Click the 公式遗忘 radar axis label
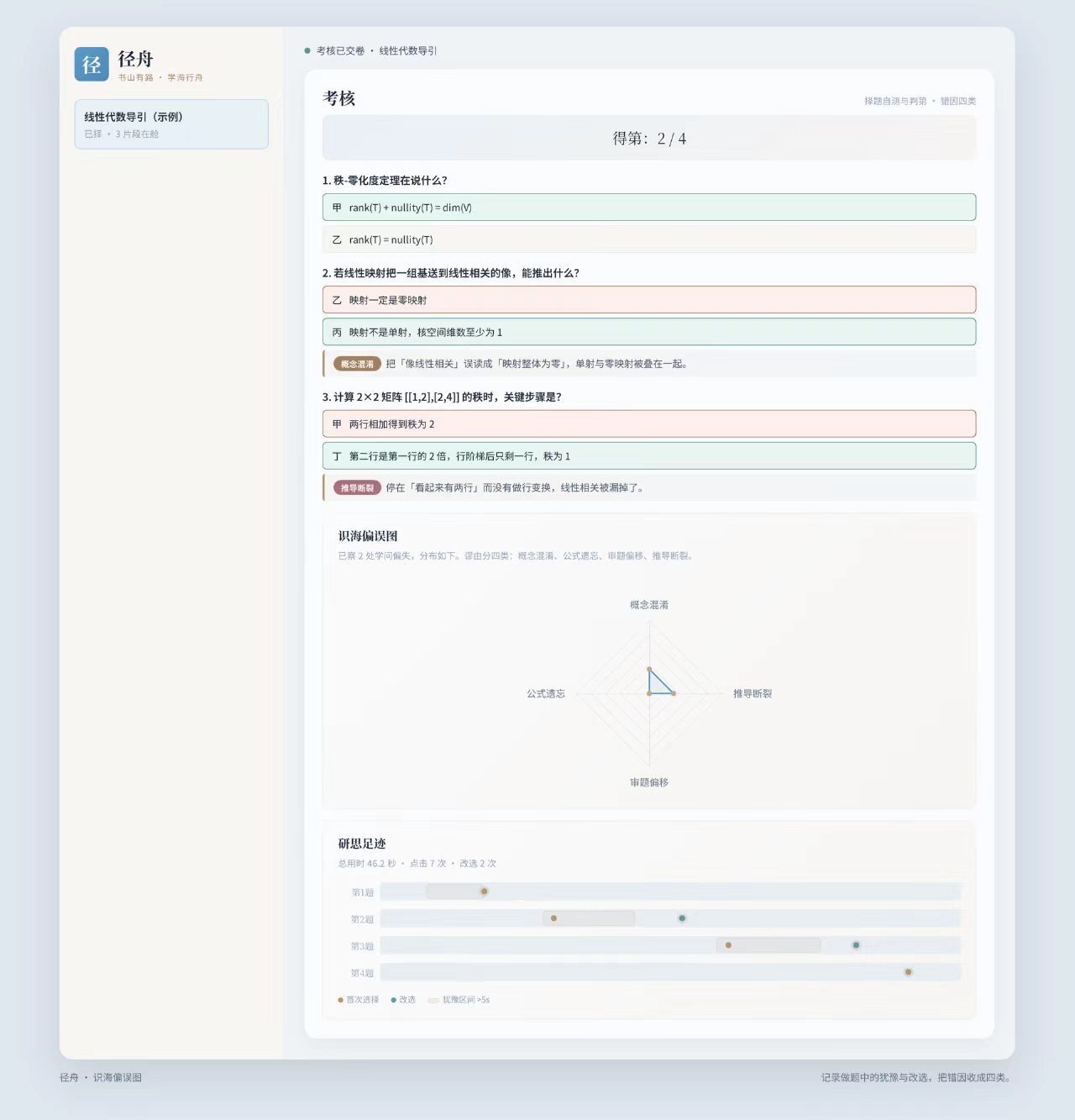Image resolution: width=1075 pixels, height=1120 pixels. [x=546, y=694]
